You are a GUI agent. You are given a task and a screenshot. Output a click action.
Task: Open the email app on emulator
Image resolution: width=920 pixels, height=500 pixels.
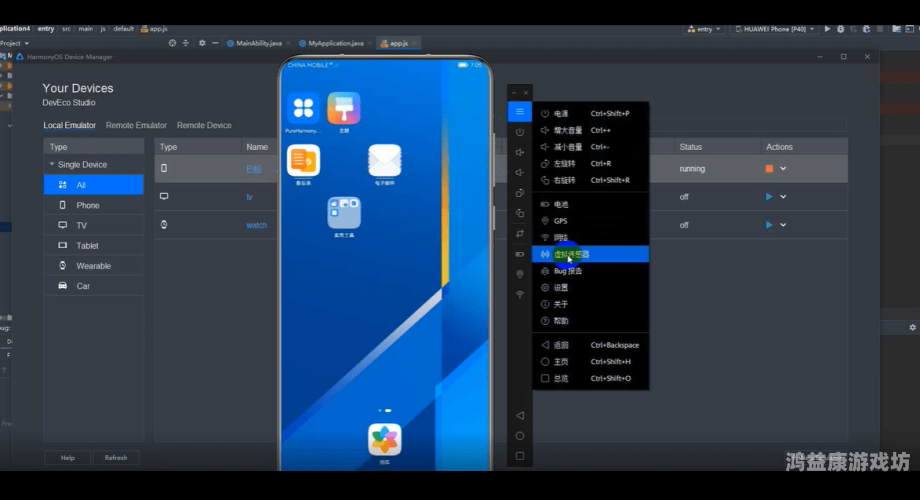click(384, 160)
